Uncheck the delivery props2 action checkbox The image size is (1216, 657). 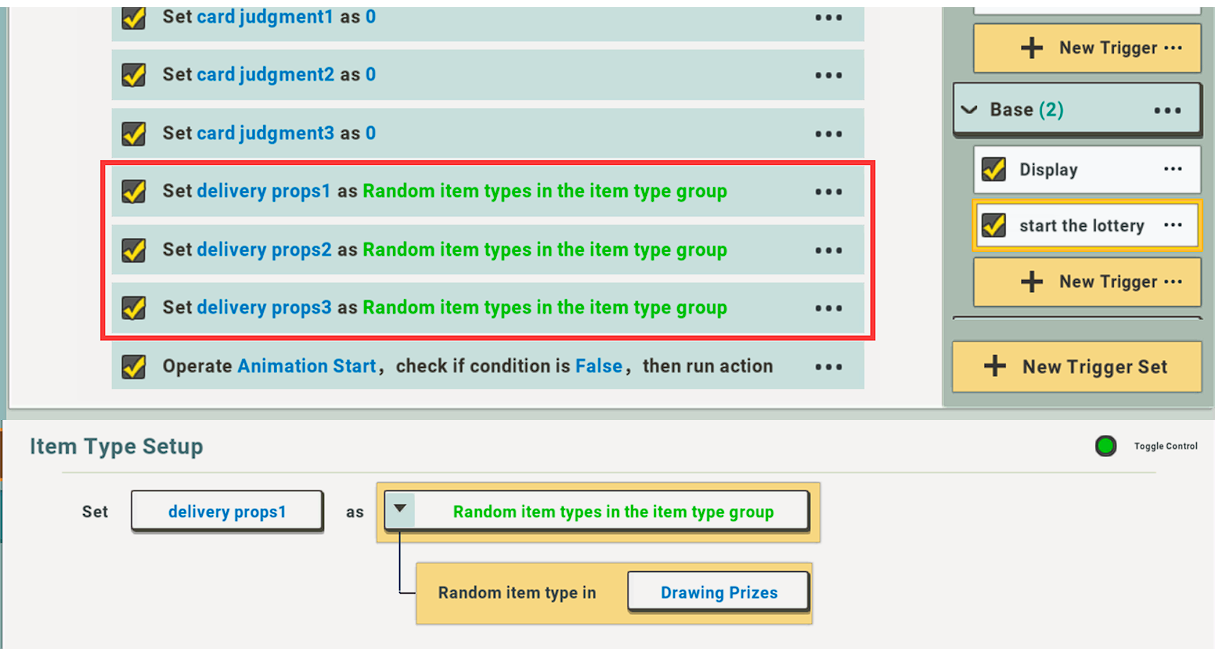coord(133,250)
